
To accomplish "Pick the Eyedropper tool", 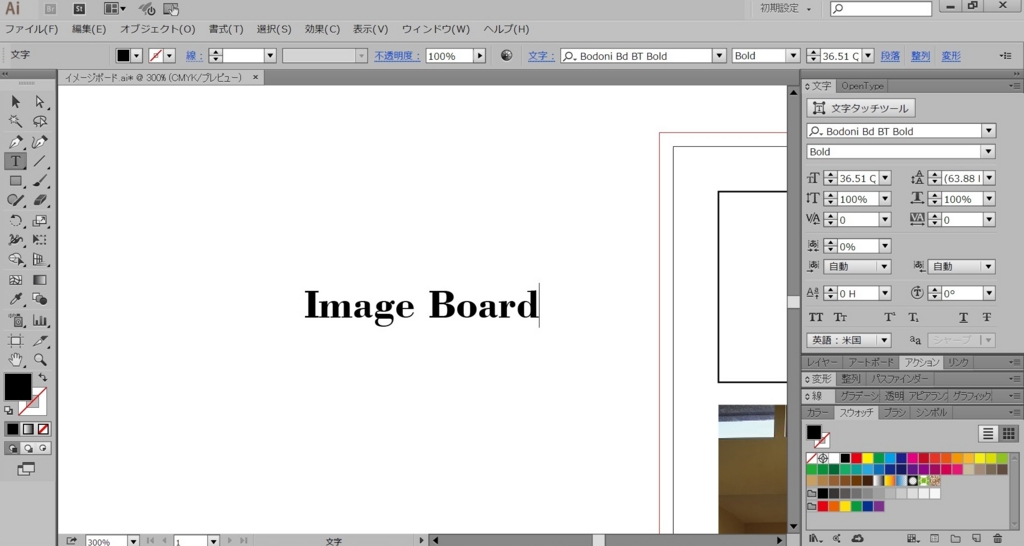I will 16,300.
